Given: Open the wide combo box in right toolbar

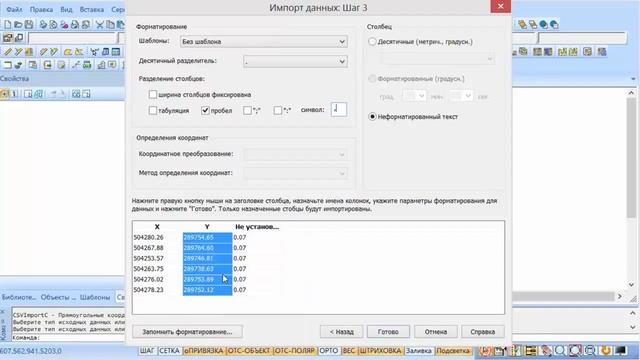Looking at the screenshot, I should coord(582,38).
